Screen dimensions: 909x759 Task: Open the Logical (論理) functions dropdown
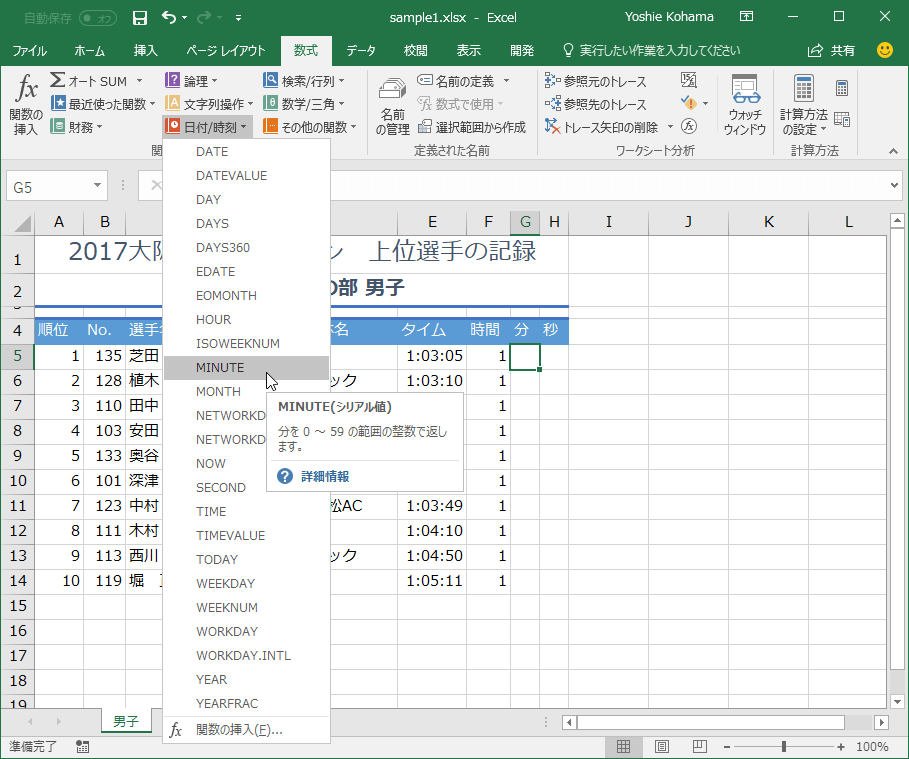194,81
